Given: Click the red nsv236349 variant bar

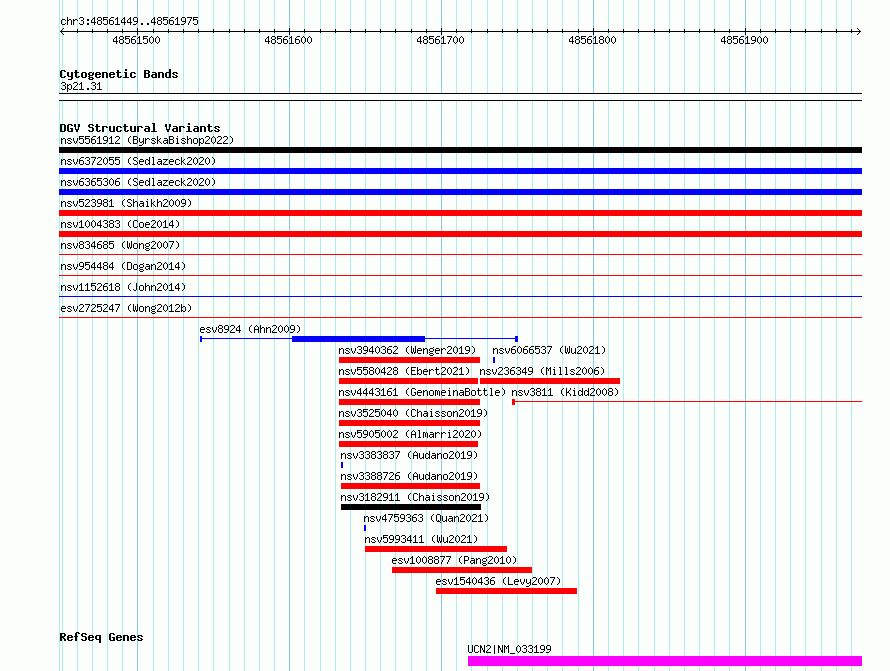Looking at the screenshot, I should click(550, 381).
